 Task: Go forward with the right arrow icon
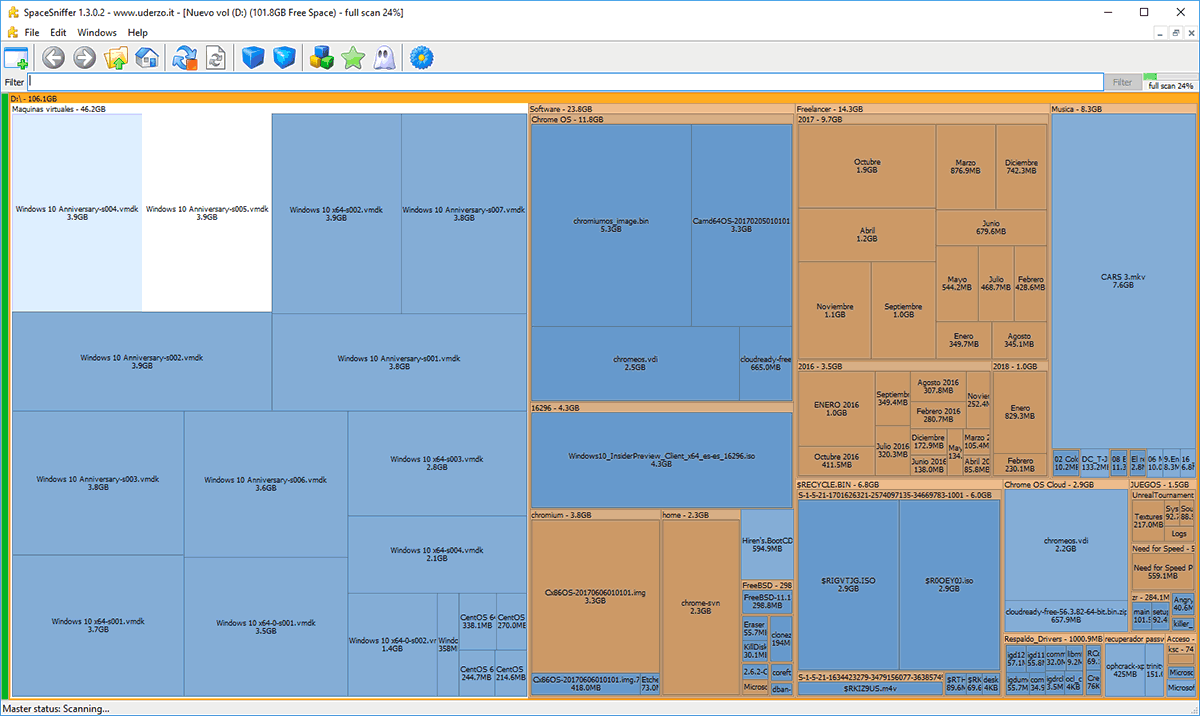[x=84, y=58]
